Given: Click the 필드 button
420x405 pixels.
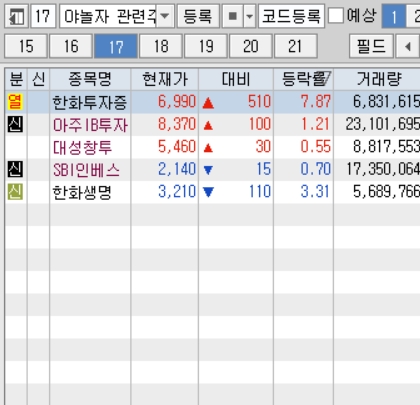Looking at the screenshot, I should click(371, 46).
